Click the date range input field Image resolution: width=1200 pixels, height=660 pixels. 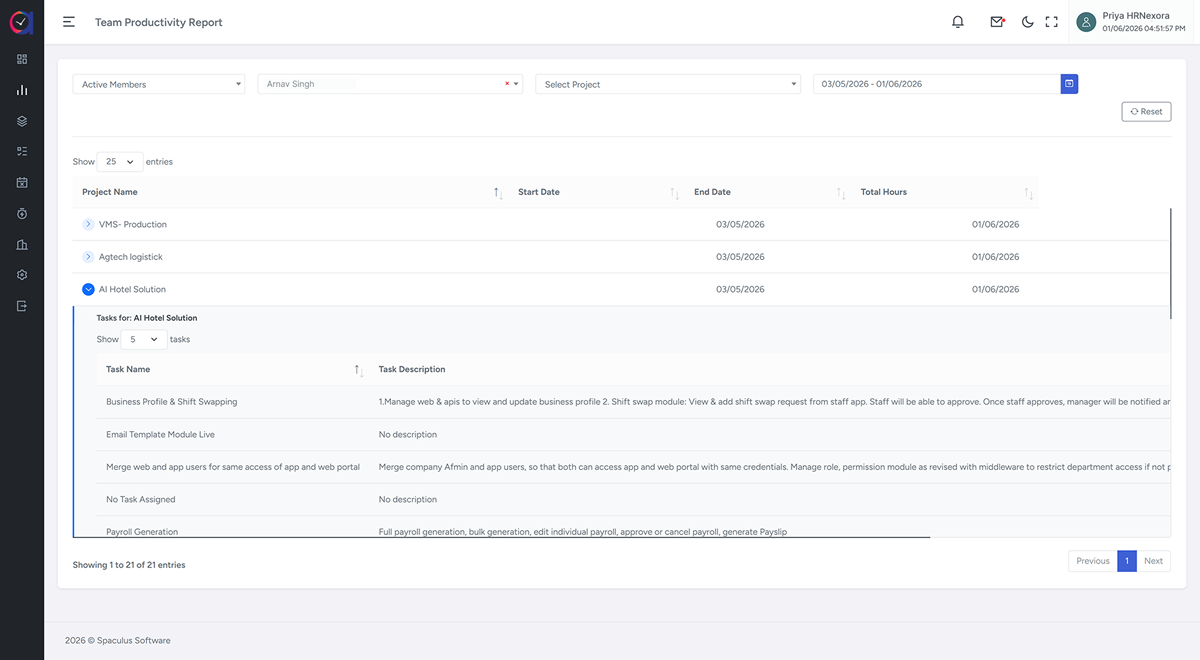(937, 84)
